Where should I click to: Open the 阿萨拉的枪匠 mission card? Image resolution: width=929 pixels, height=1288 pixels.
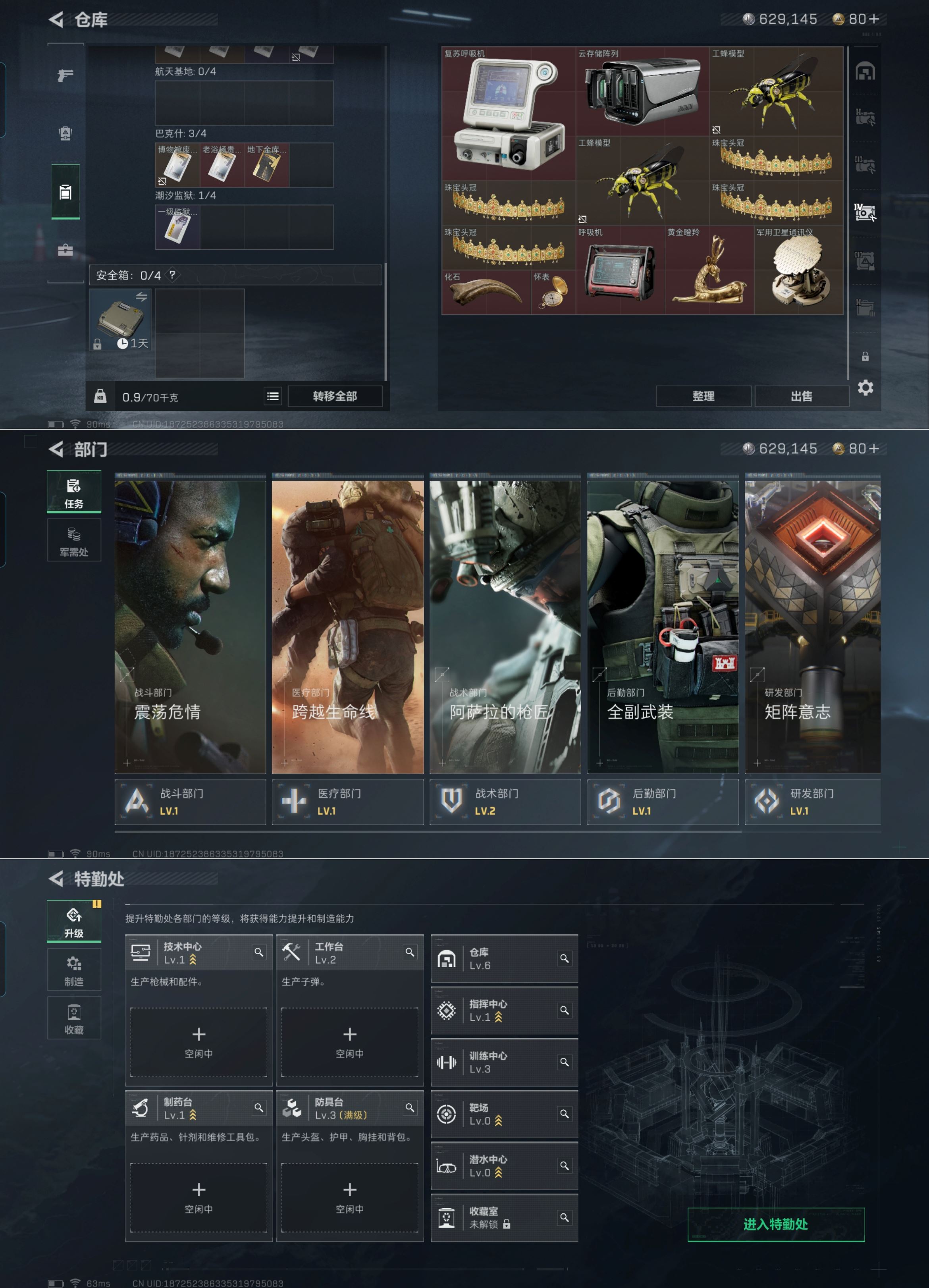[x=505, y=627]
